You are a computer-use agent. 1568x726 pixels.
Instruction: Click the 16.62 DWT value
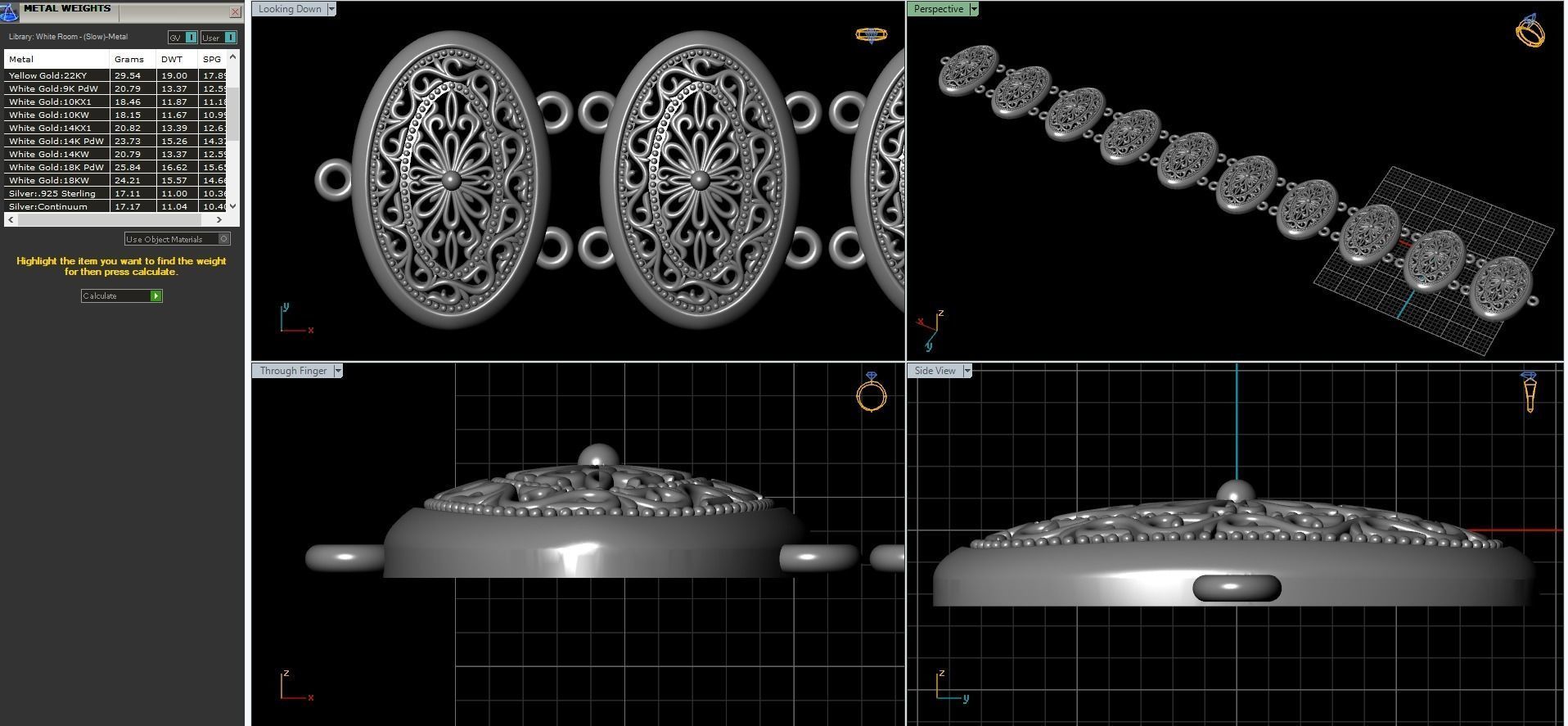click(173, 167)
